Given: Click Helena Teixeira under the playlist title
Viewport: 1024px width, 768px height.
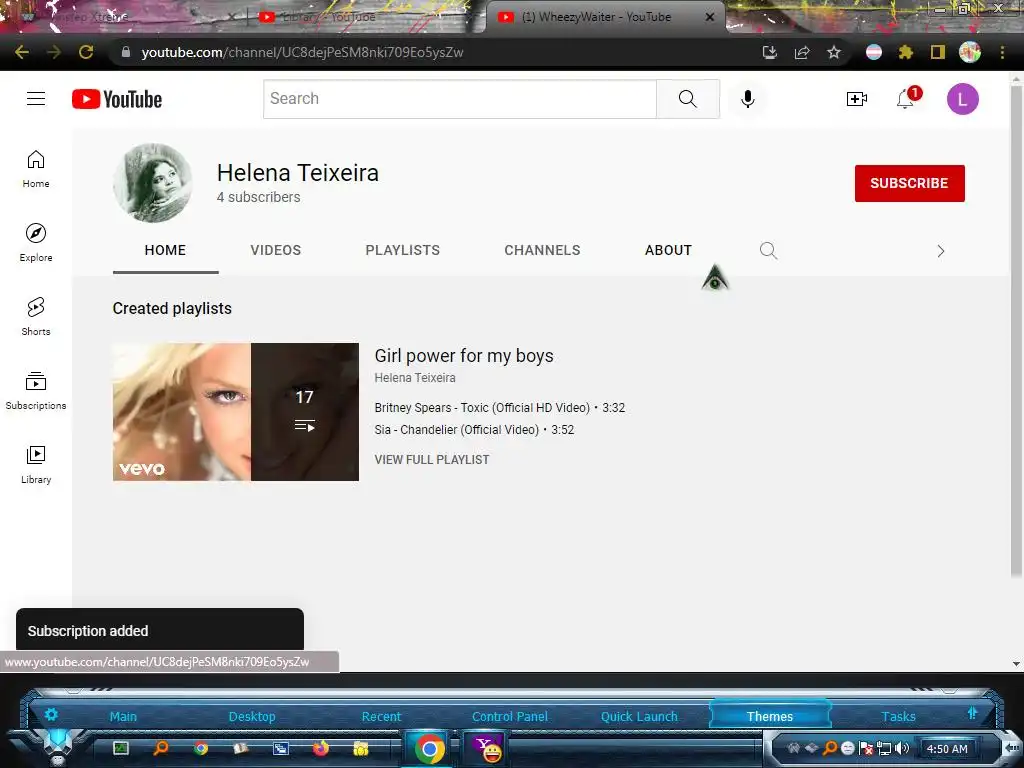Looking at the screenshot, I should [x=415, y=377].
